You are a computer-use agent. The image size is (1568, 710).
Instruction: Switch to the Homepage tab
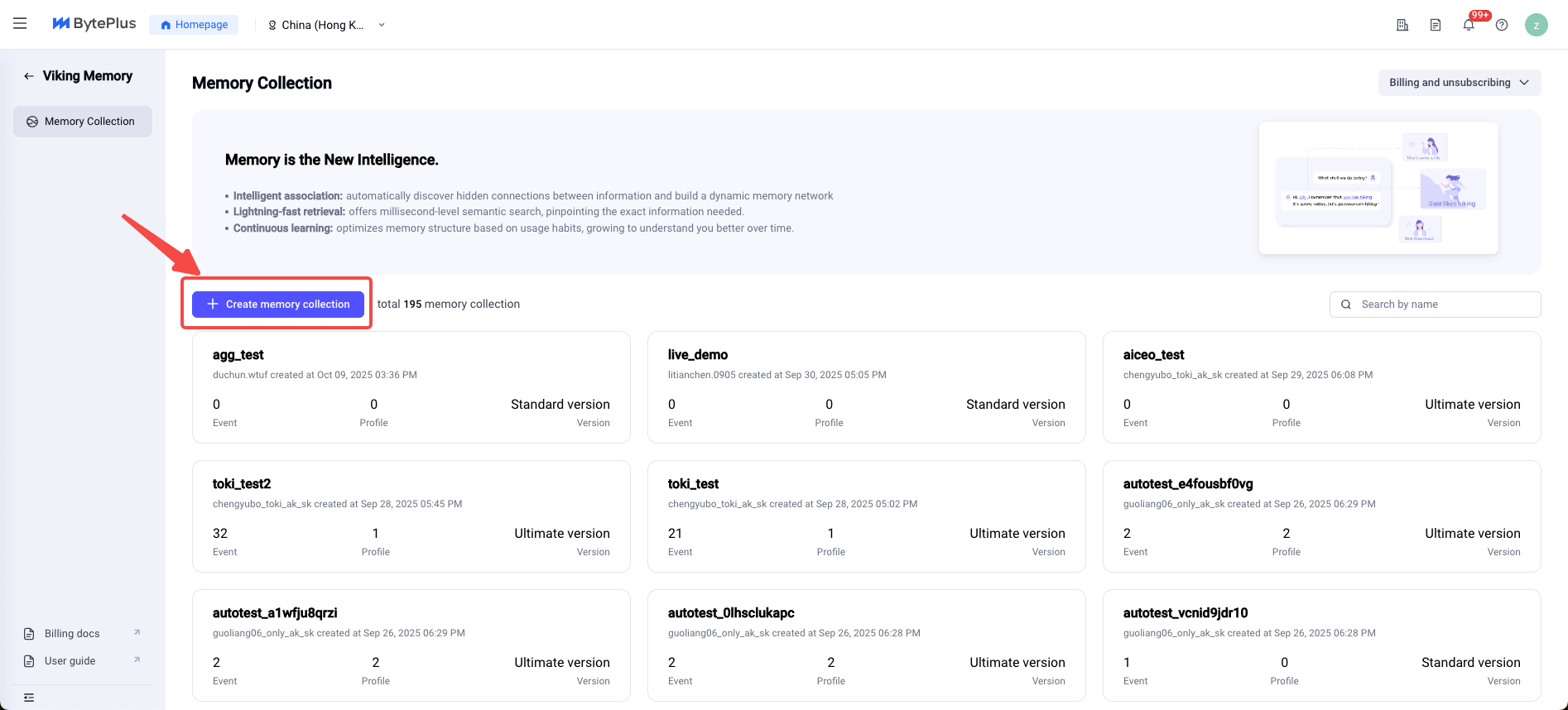194,25
